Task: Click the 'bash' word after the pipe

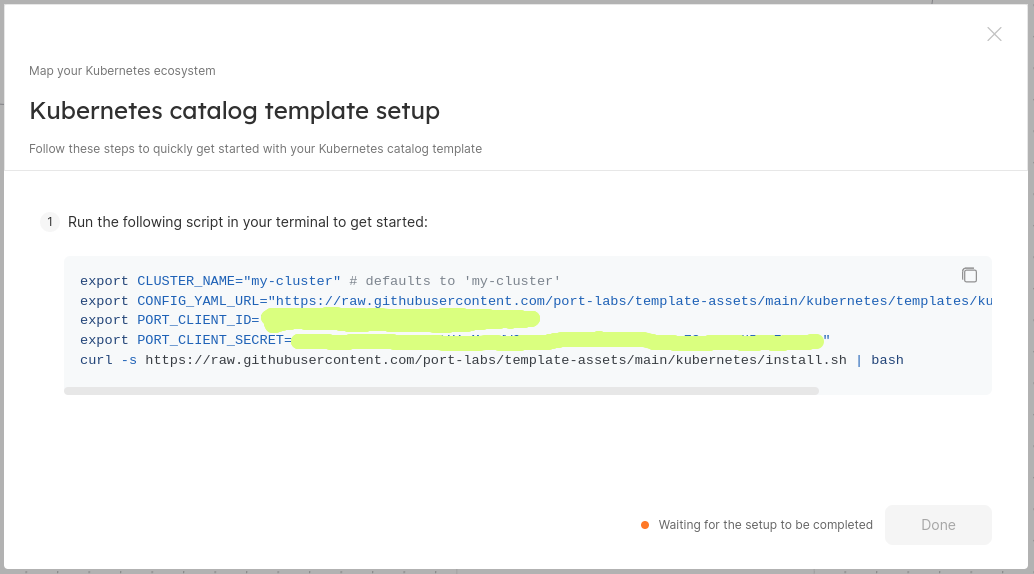Action: [887, 360]
